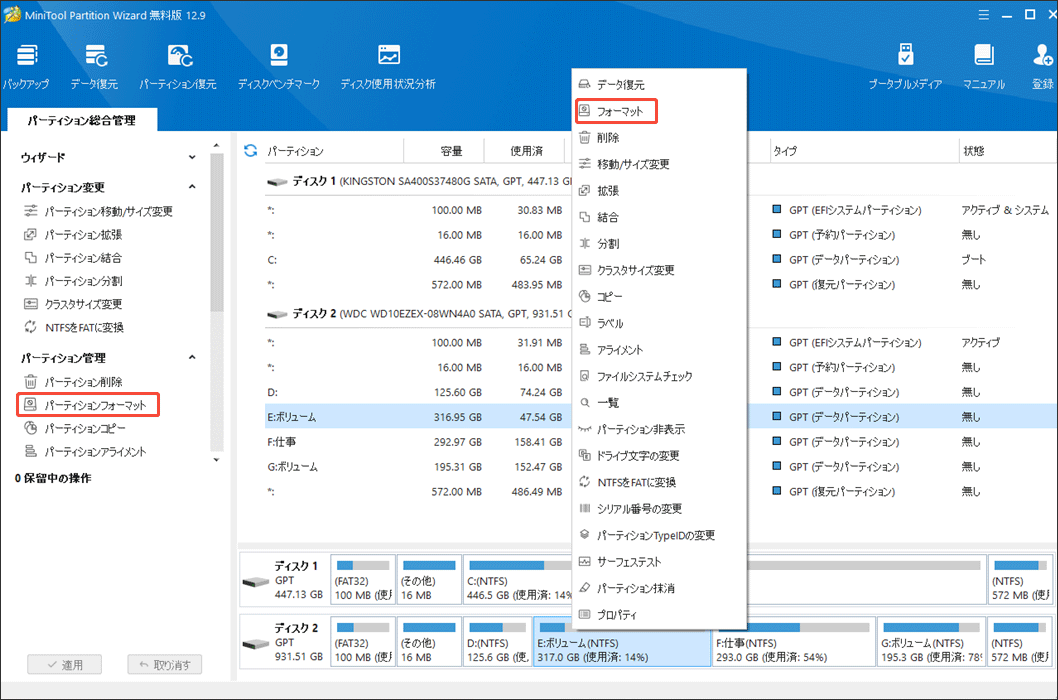Viewport: 1058px width, 700px height.
Task: Click the 登録 user icon
Action: coord(1042,67)
